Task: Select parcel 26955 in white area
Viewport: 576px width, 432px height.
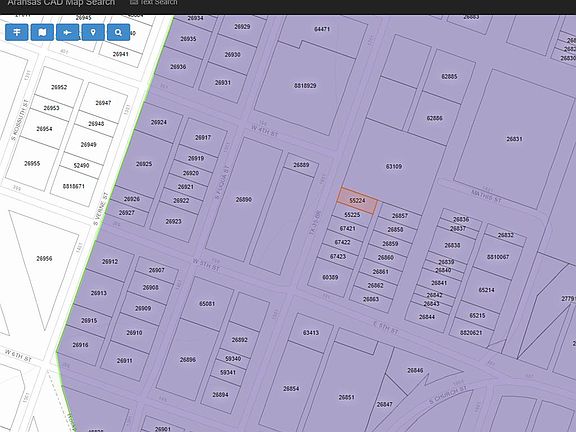Action: coord(32,163)
